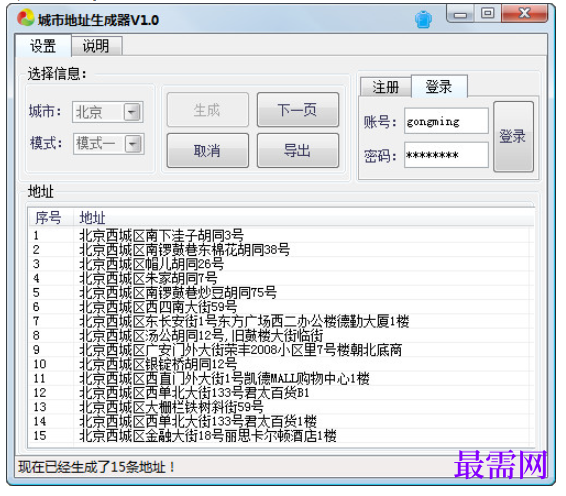Viewport: 566px width, 496px height.
Task: Select row 西单北大街133号君太百货1楼
Action: (x=281, y=422)
